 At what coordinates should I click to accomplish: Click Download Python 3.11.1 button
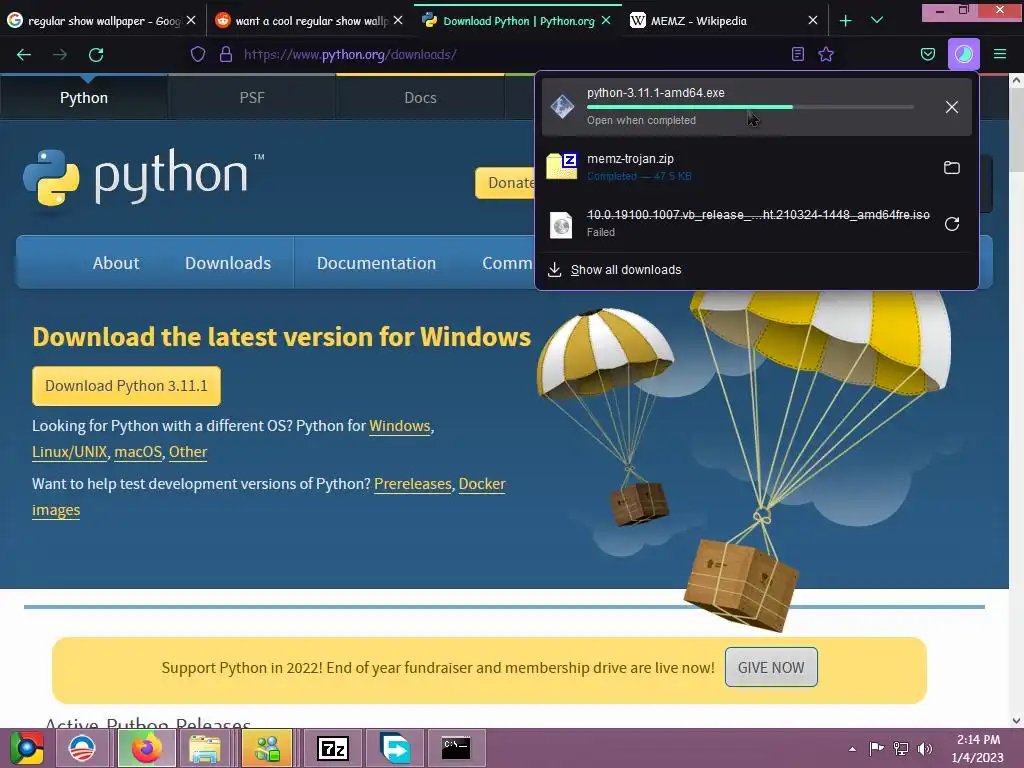coord(126,386)
